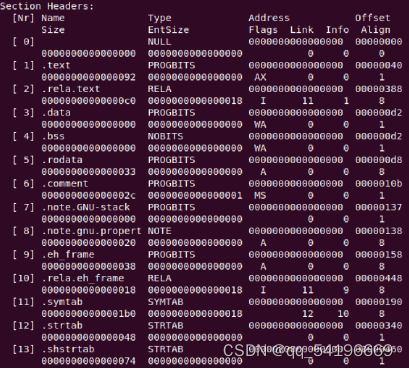The width and height of the screenshot is (409, 369).
Task: Click the 'Offset' column header
Action: coord(373,18)
